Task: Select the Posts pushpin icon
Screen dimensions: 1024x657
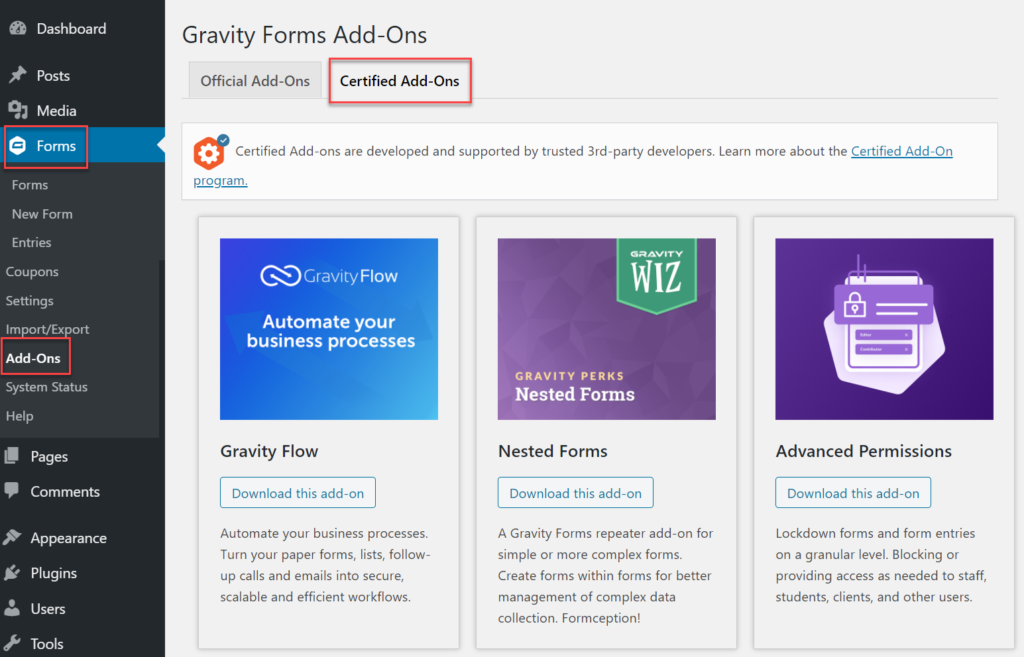Action: pyautogui.click(x=17, y=74)
